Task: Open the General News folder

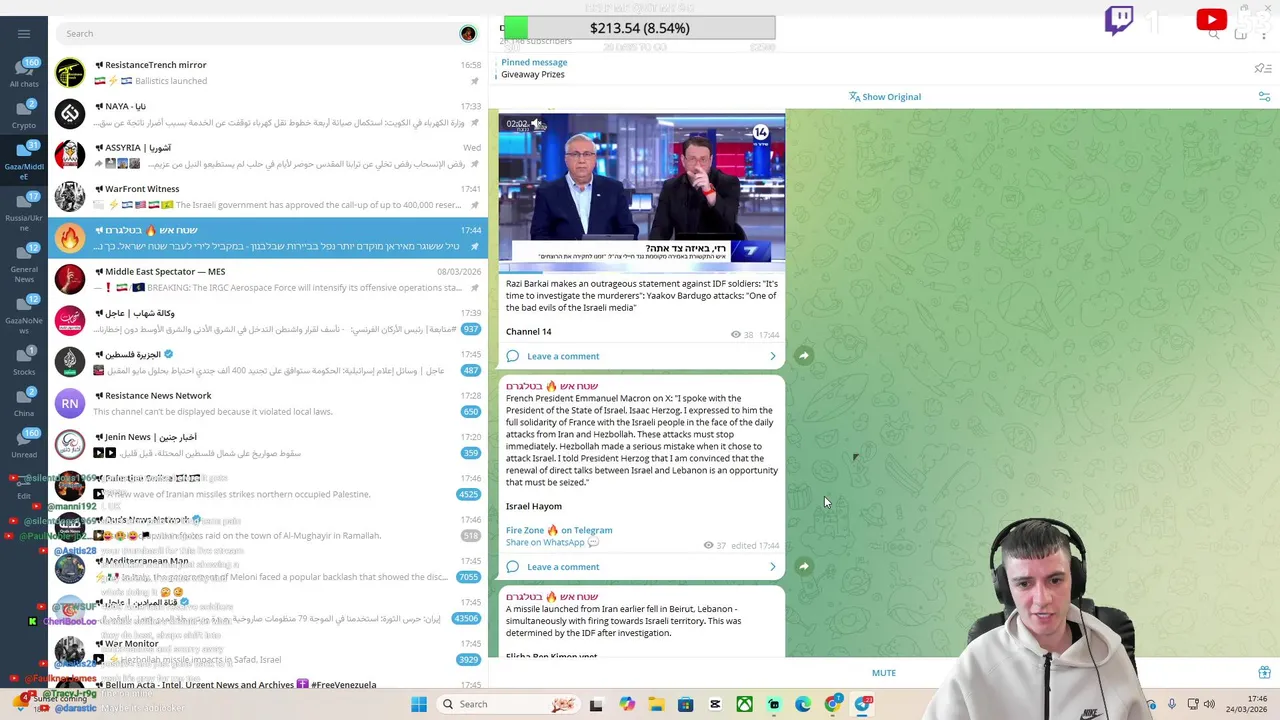Action: pyautogui.click(x=24, y=263)
